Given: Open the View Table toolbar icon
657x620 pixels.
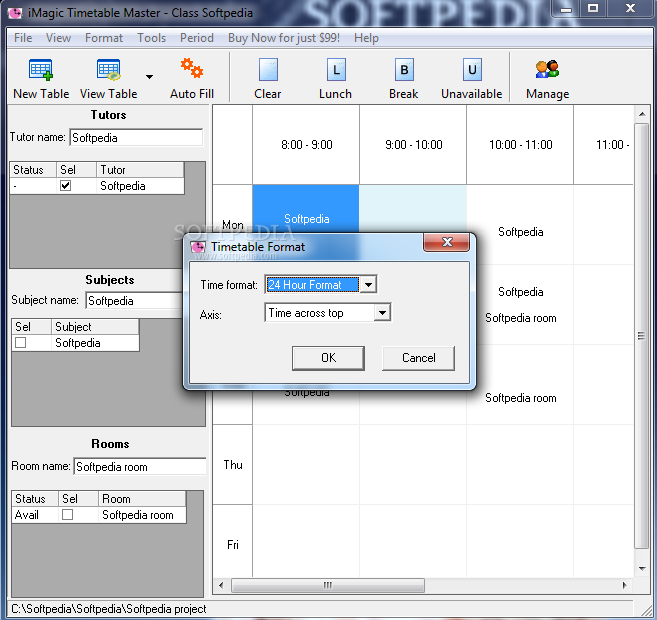Looking at the screenshot, I should click(109, 70).
